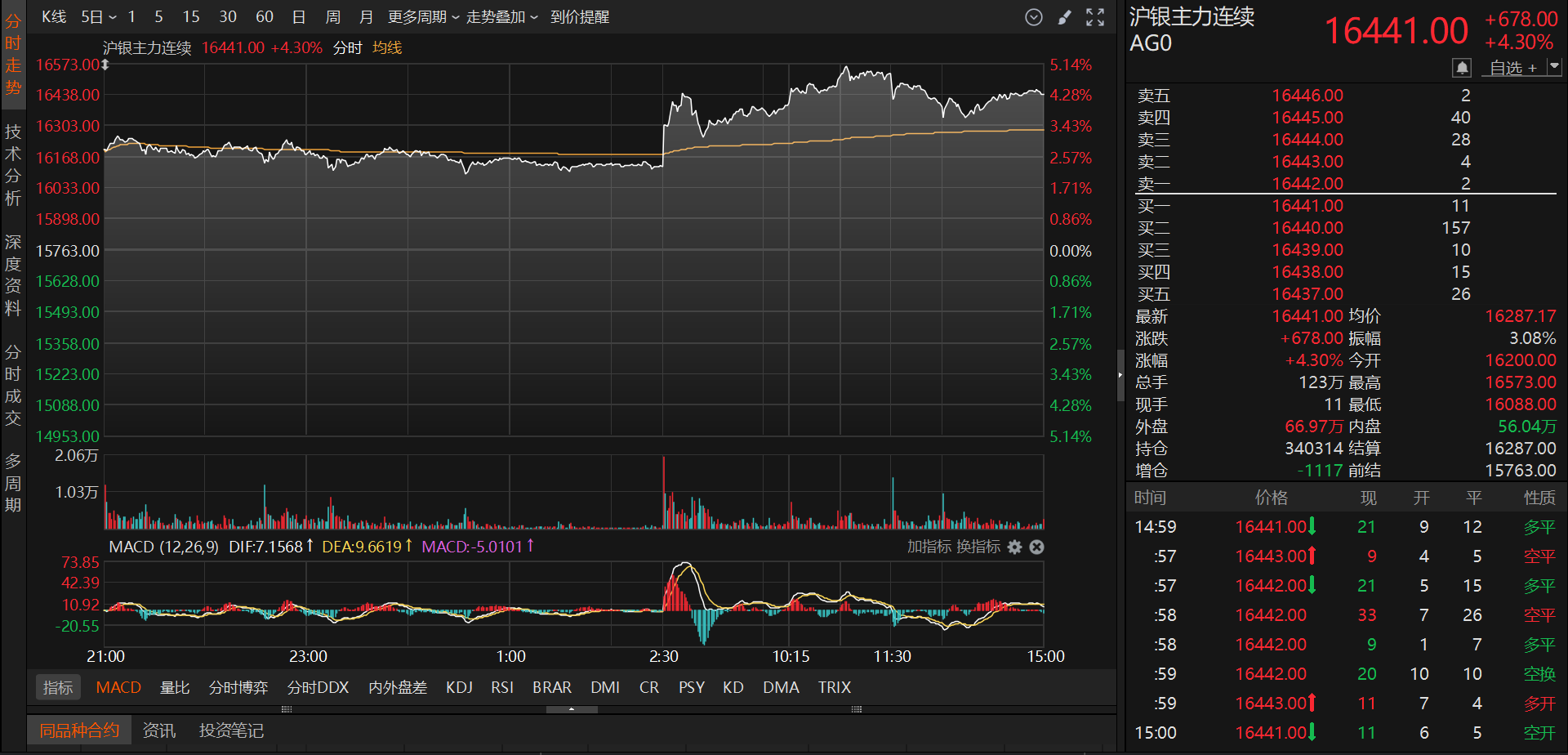Switch to K线 chart view
Screen dimensions: 1568x755
pyautogui.click(x=54, y=17)
